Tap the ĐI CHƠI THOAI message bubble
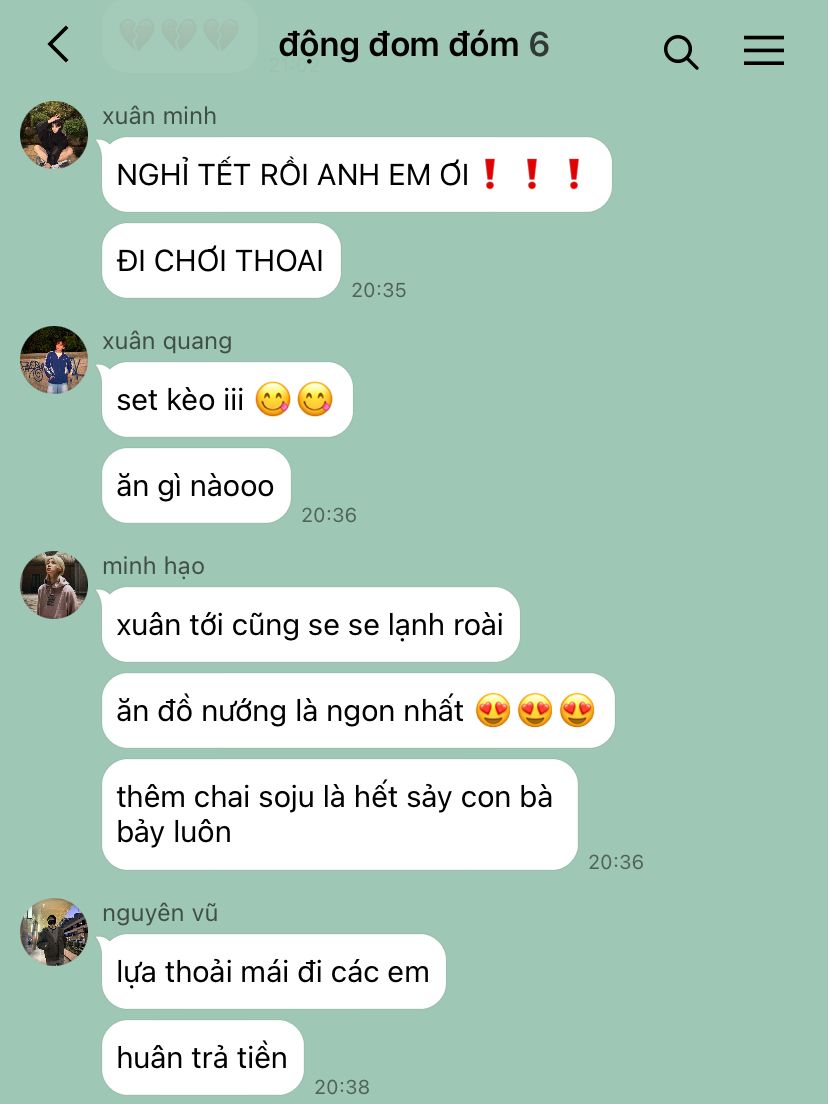 click(x=221, y=261)
